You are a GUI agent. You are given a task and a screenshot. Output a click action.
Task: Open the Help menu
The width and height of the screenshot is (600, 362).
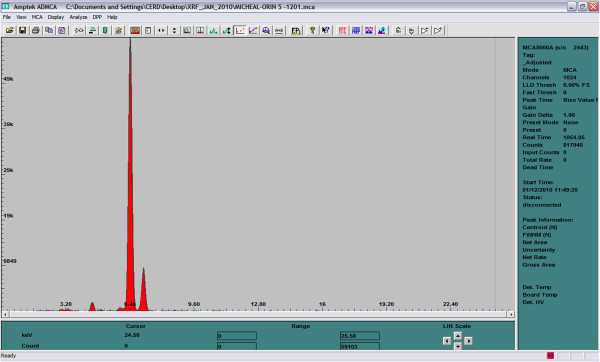[112, 17]
